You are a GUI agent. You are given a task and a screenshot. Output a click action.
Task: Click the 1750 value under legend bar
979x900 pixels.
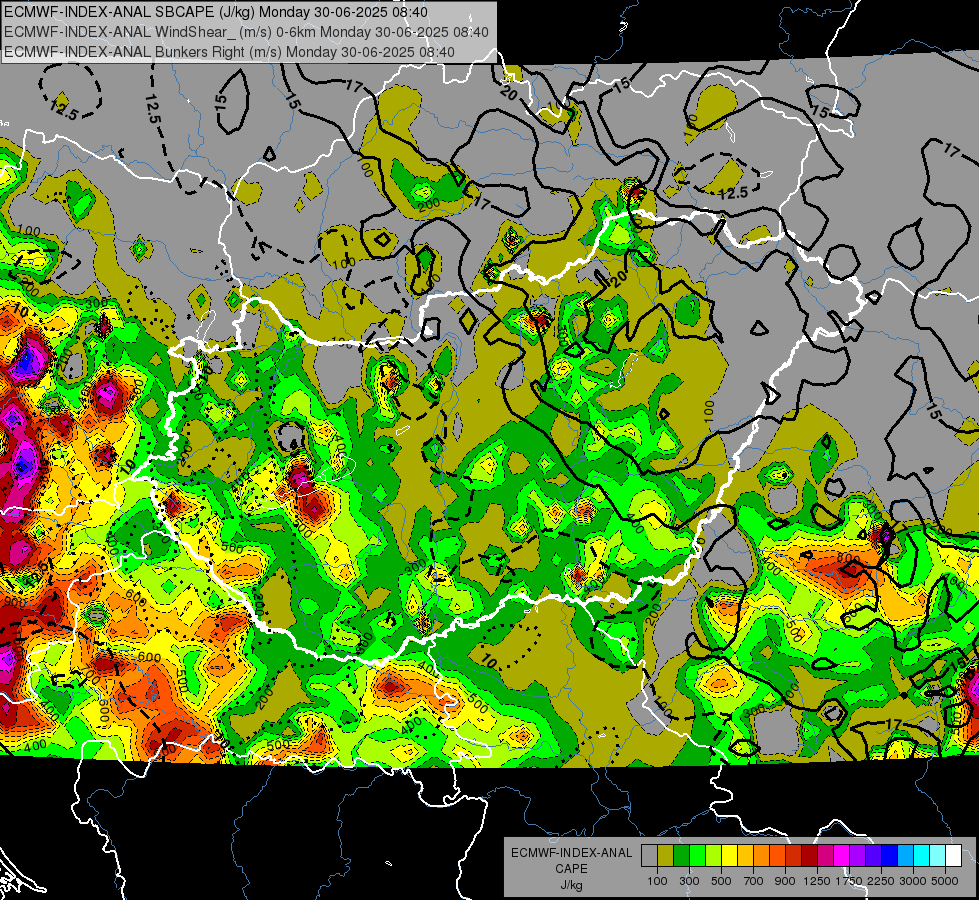point(849,881)
